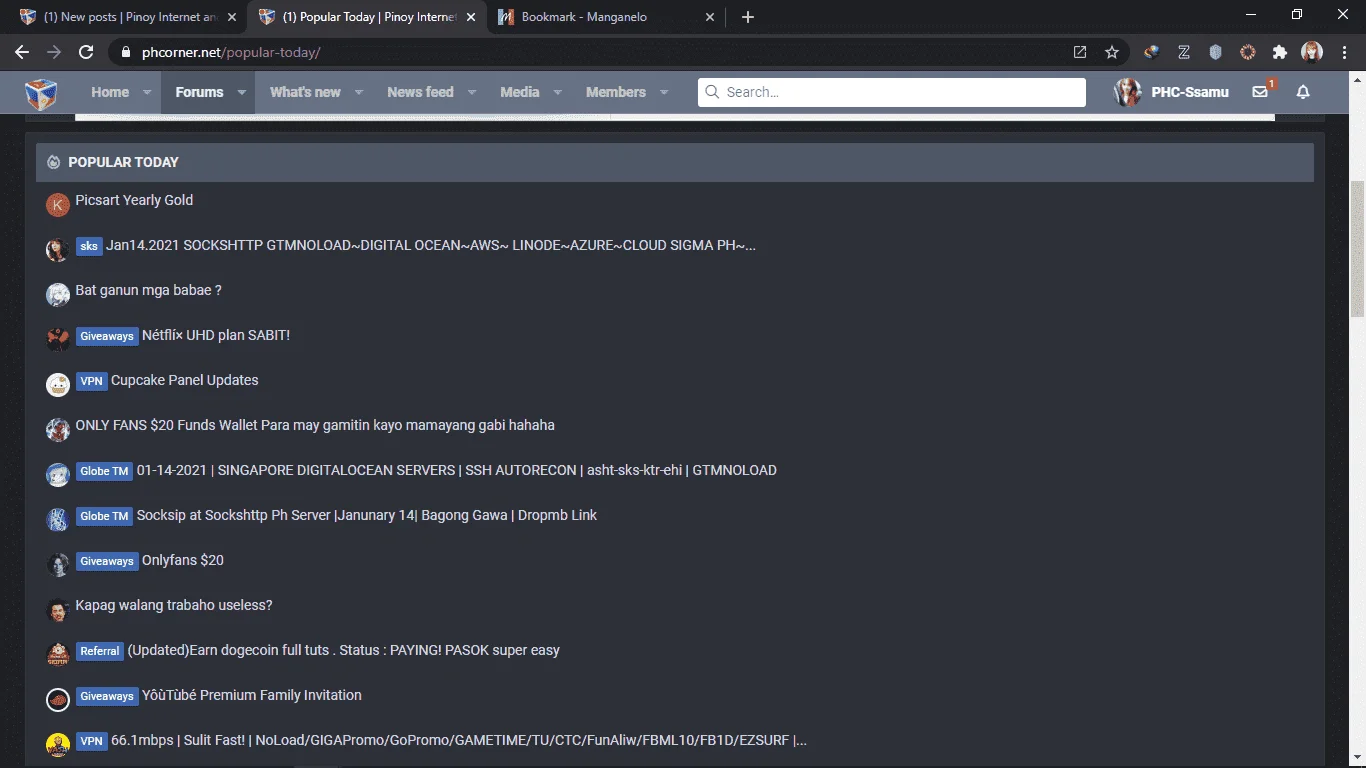The width and height of the screenshot is (1366, 768).
Task: Click avatar beside Kapag walang trabaho useless
Action: click(58, 610)
